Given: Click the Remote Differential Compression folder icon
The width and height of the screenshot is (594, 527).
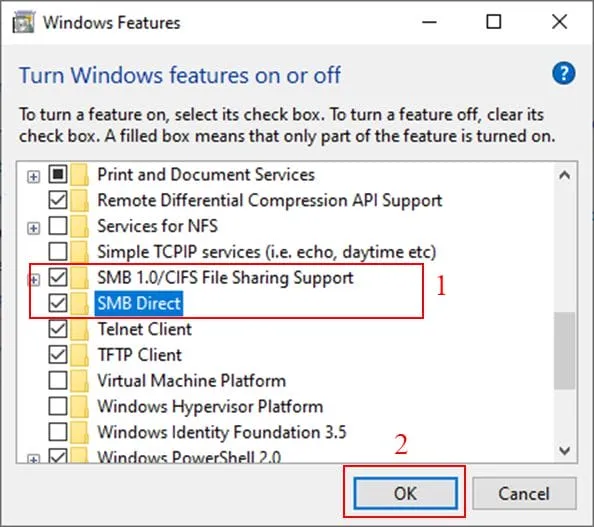Looking at the screenshot, I should pyautogui.click(x=79, y=200).
